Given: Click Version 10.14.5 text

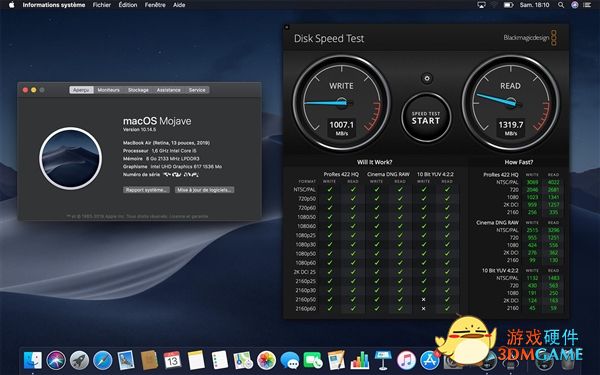Looking at the screenshot, I should tap(139, 130).
